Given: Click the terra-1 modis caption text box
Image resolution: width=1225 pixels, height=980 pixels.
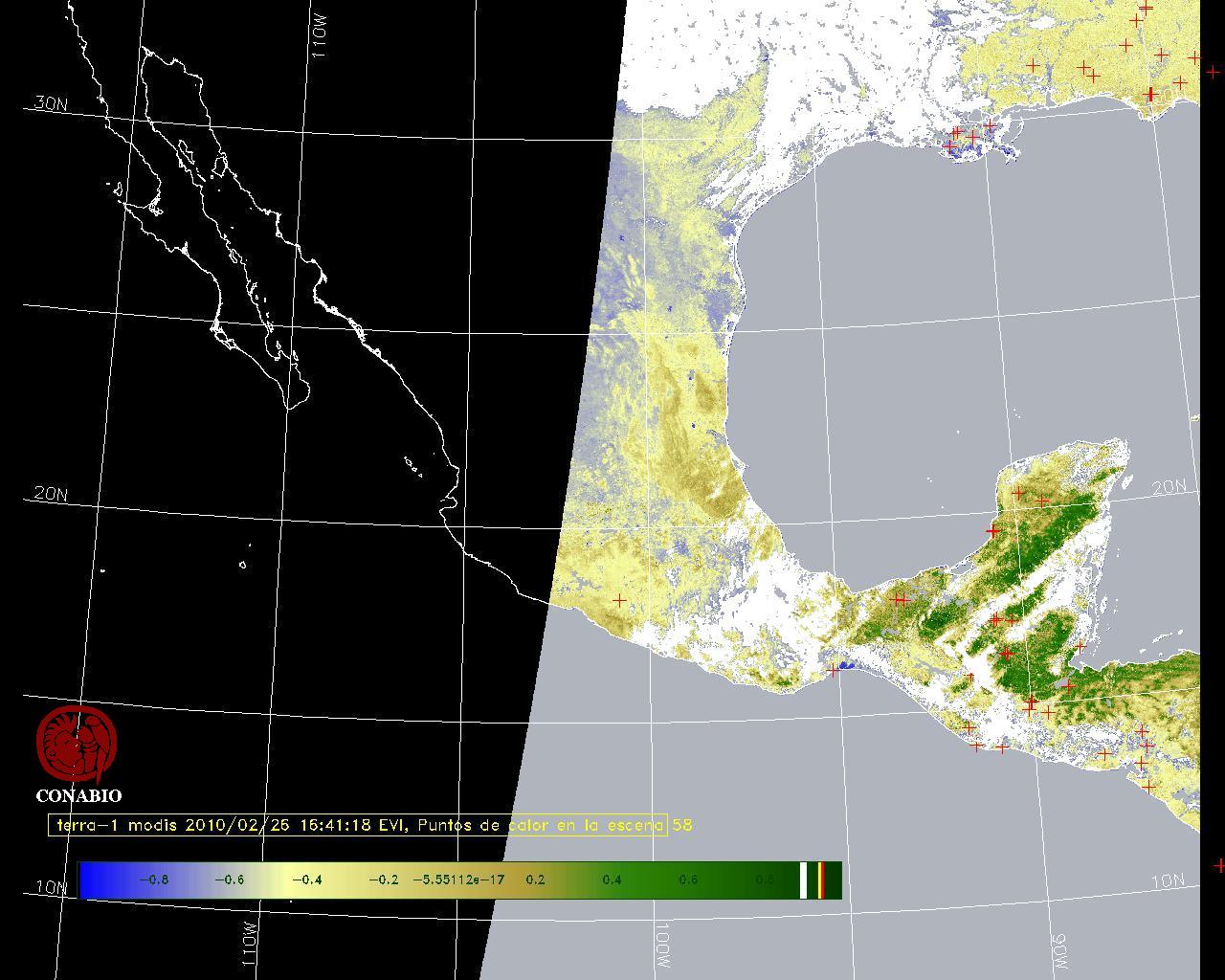Looking at the screenshot, I should (357, 825).
